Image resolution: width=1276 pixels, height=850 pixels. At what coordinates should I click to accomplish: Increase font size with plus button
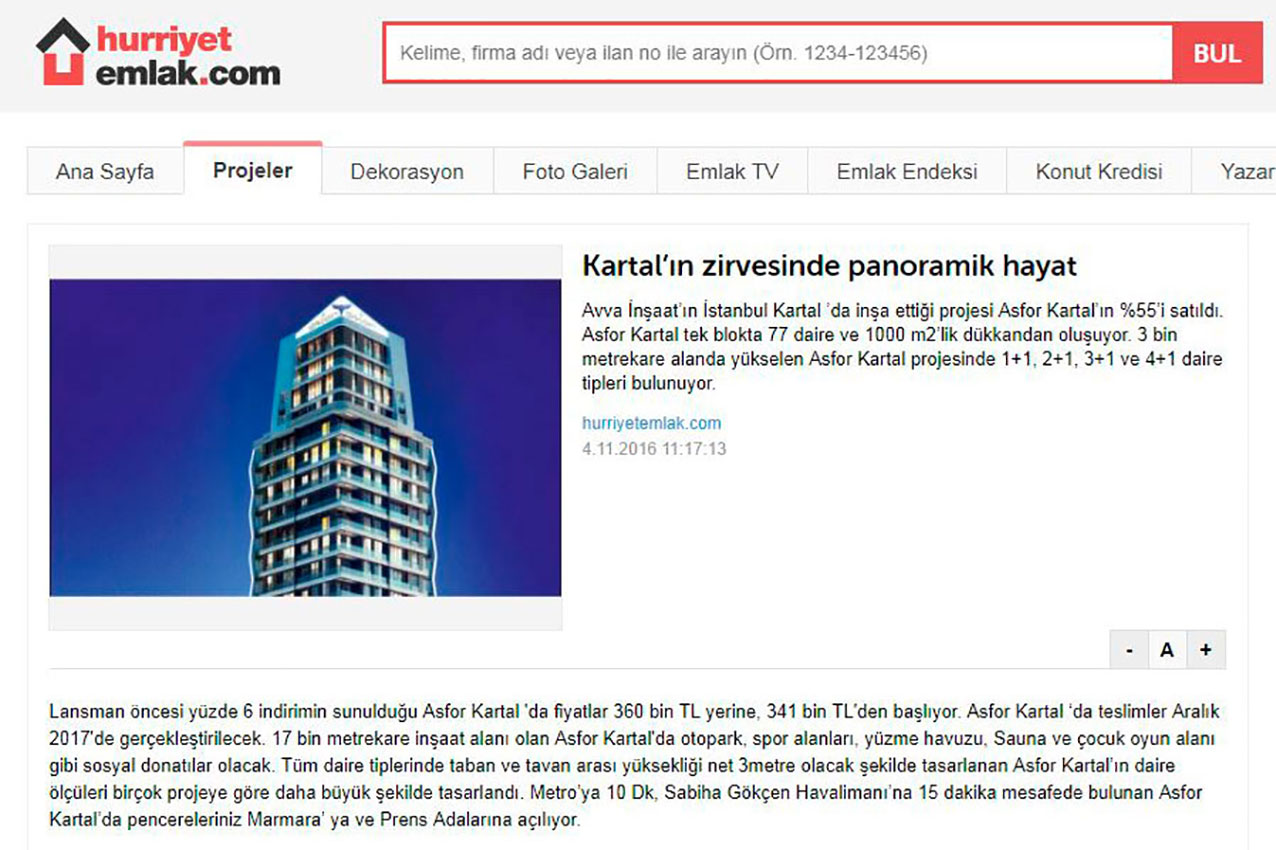tap(1206, 650)
